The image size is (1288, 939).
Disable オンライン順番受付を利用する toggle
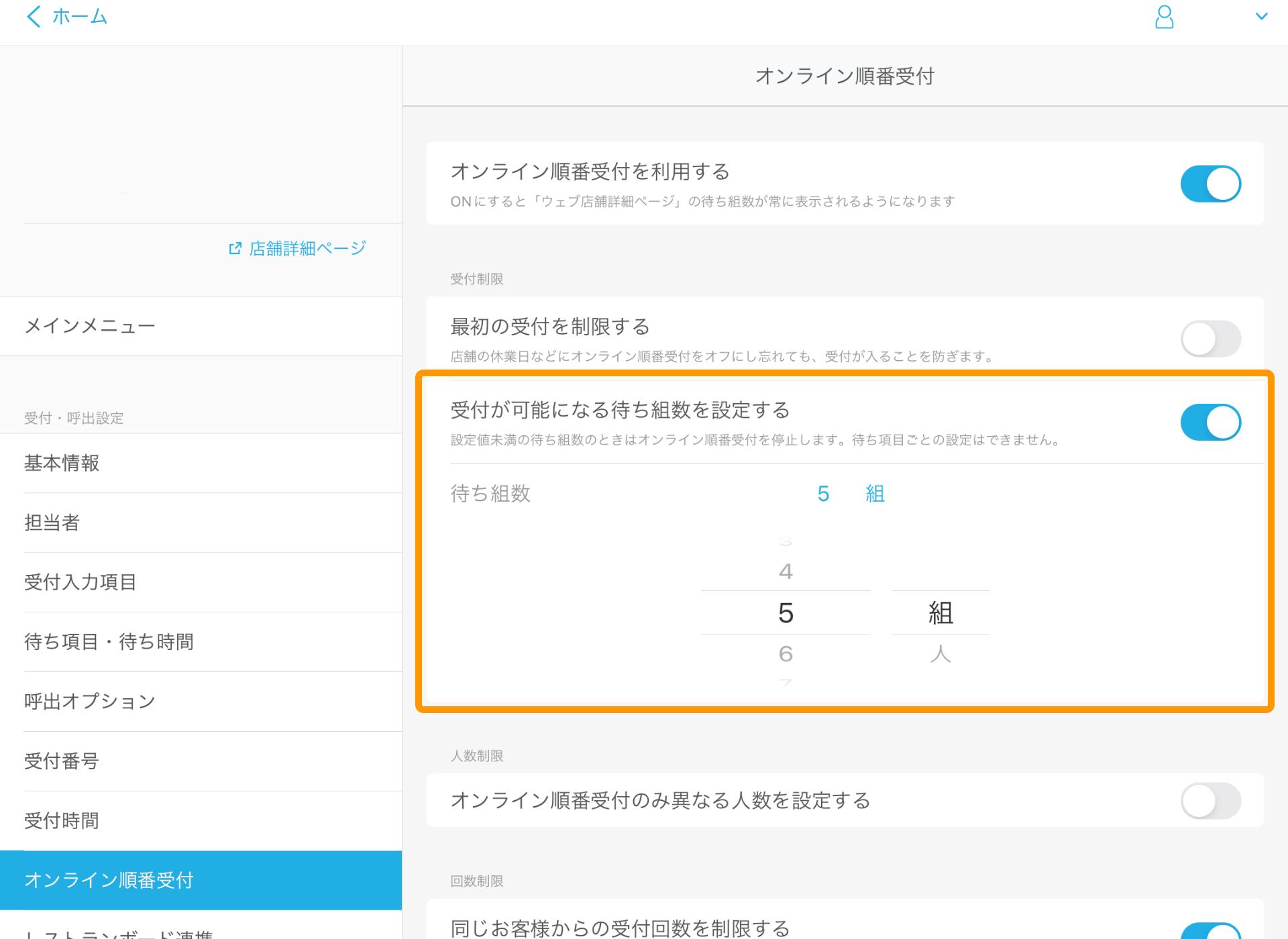tap(1210, 184)
